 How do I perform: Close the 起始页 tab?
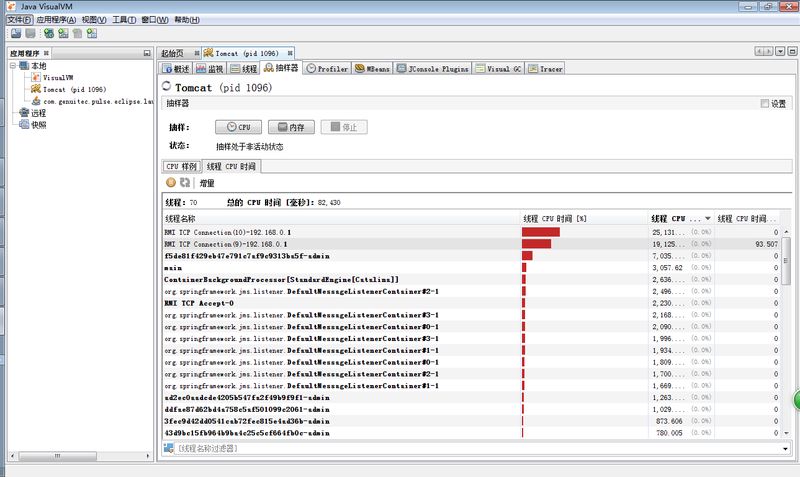coord(196,53)
